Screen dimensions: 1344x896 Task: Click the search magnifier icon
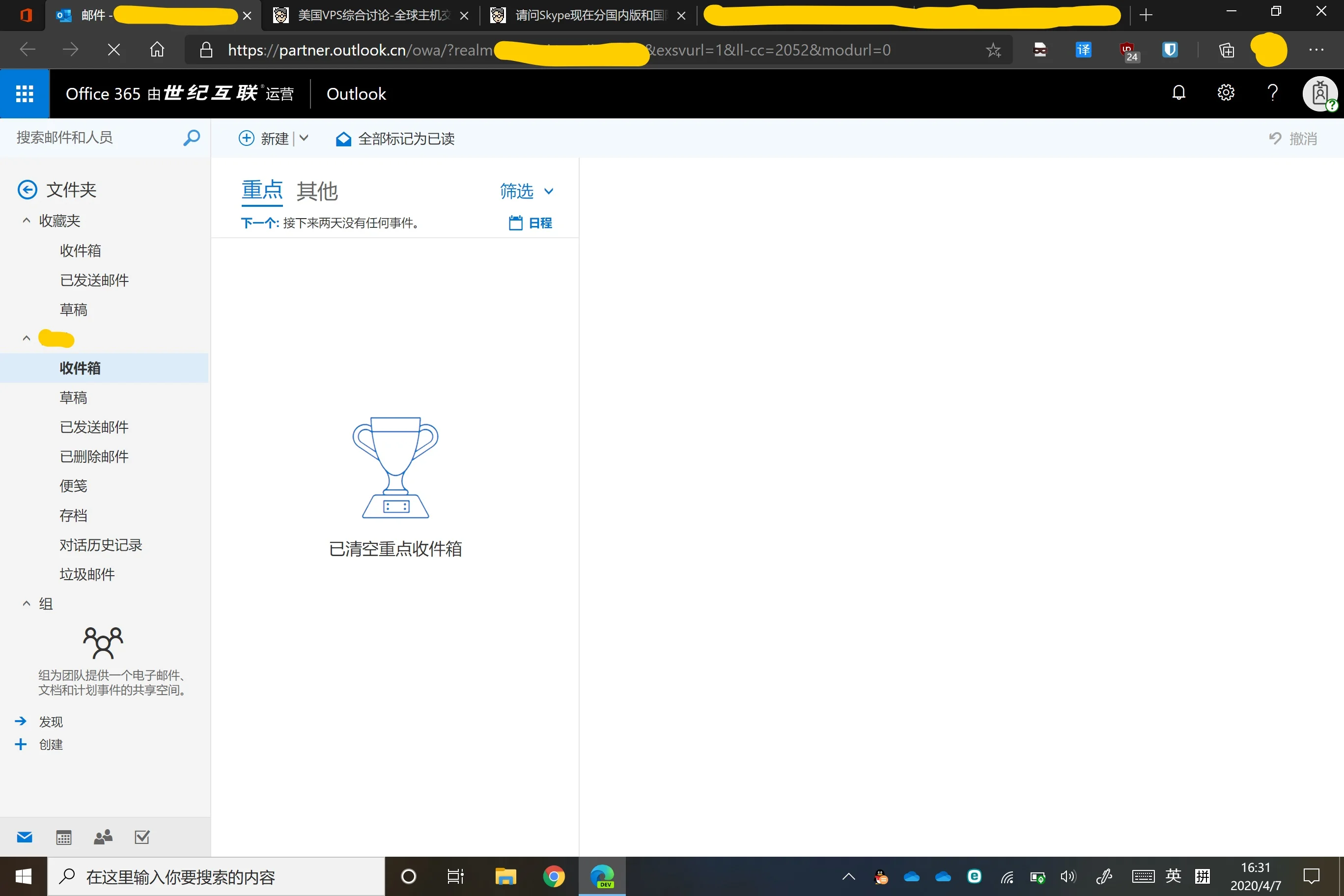(192, 138)
